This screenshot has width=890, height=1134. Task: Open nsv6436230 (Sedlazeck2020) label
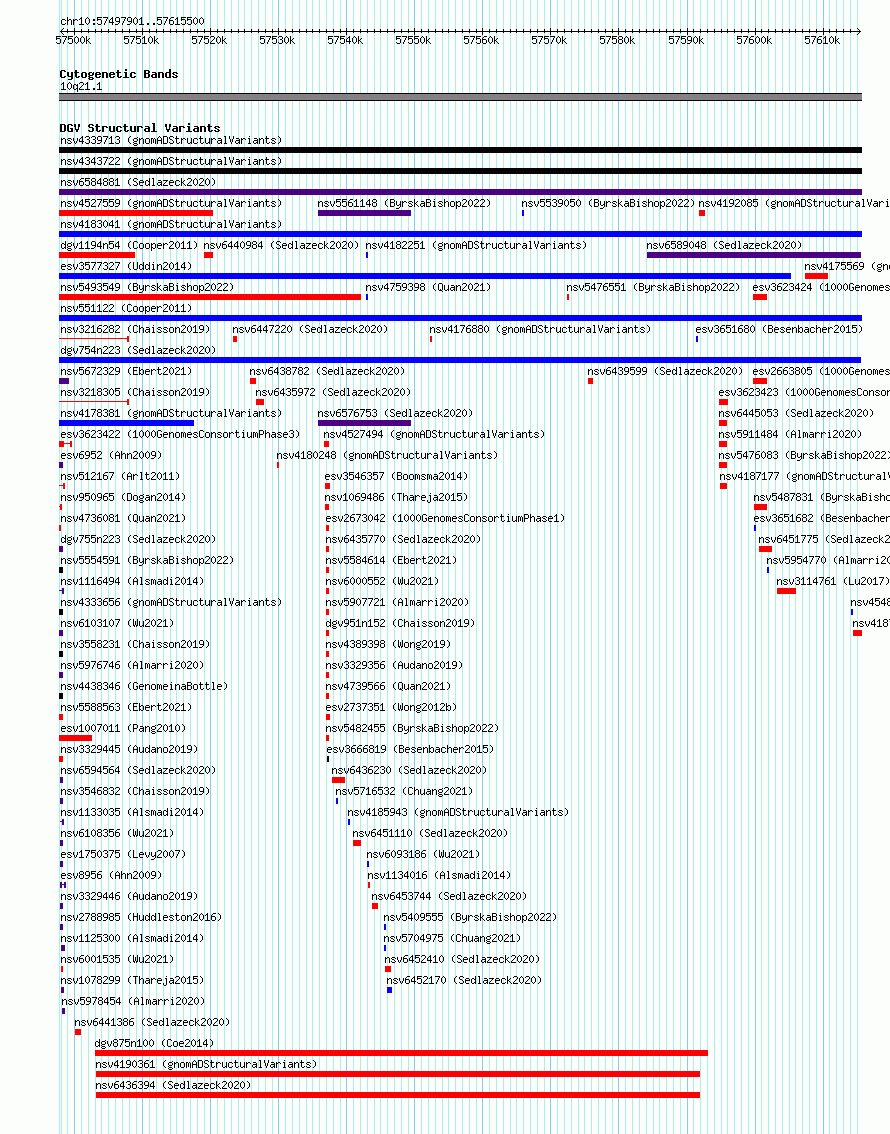pos(409,770)
